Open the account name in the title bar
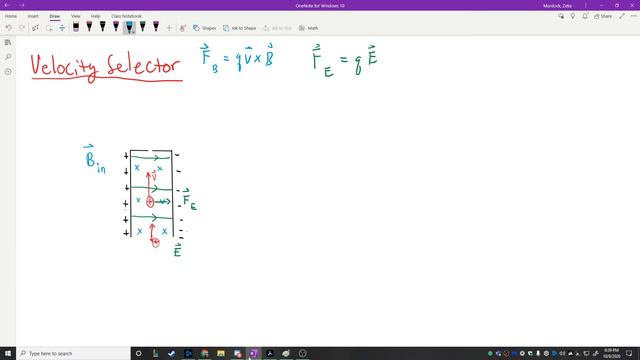This screenshot has width=640, height=360. pyautogui.click(x=557, y=6)
